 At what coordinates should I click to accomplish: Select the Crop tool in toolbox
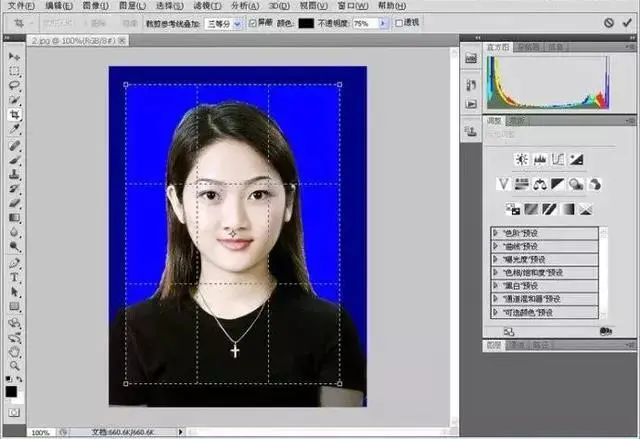pos(14,114)
